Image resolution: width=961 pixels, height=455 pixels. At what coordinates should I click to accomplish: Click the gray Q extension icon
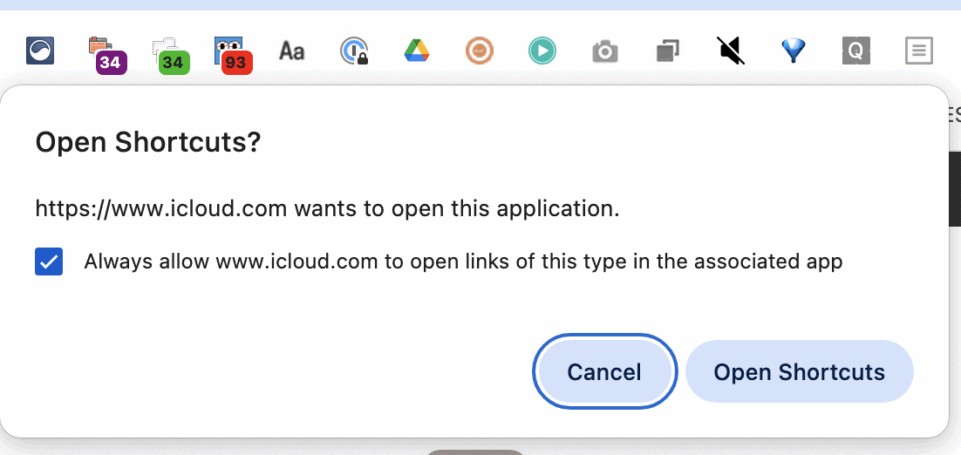[856, 51]
